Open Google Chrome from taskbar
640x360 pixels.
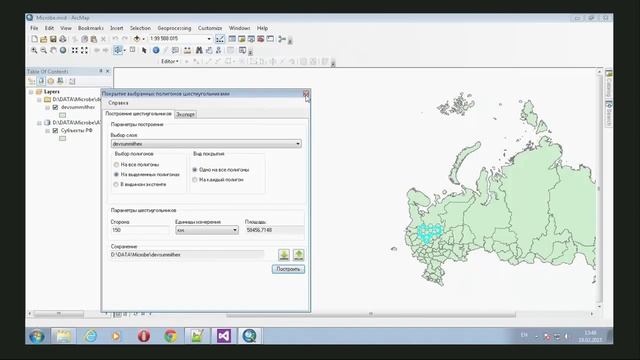pos(171,336)
